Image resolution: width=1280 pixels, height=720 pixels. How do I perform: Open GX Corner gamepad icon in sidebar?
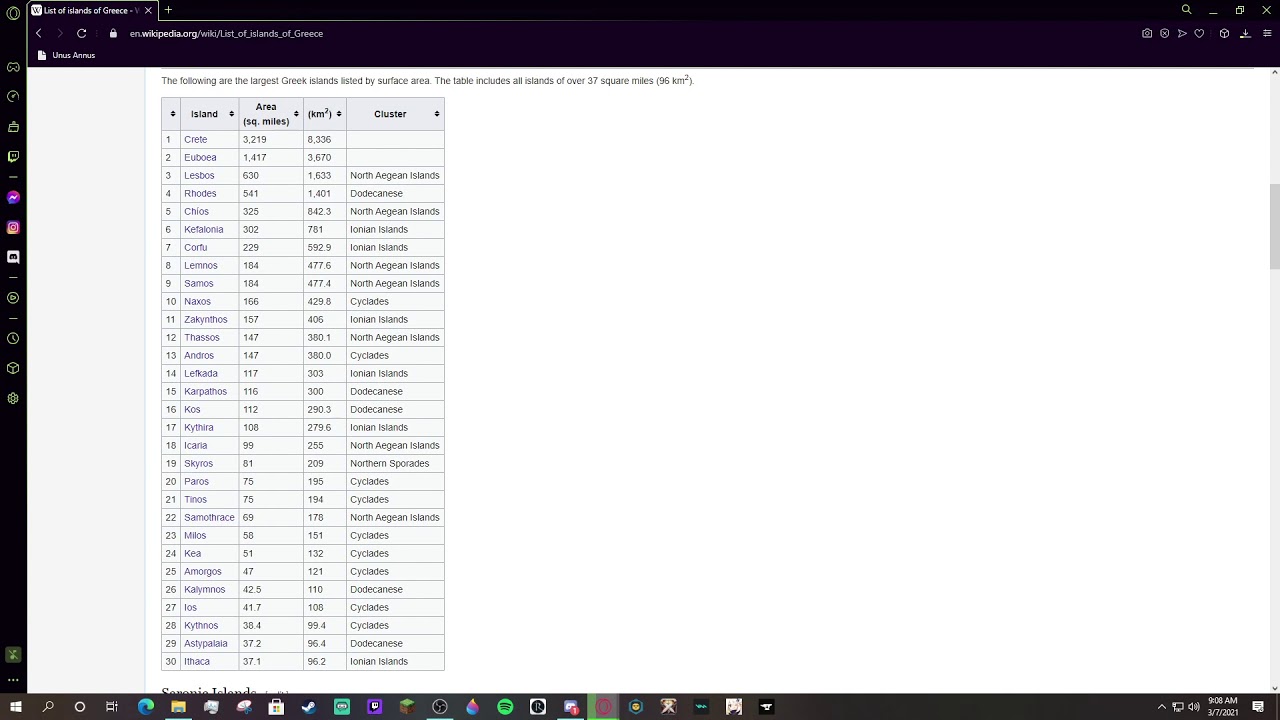13,67
